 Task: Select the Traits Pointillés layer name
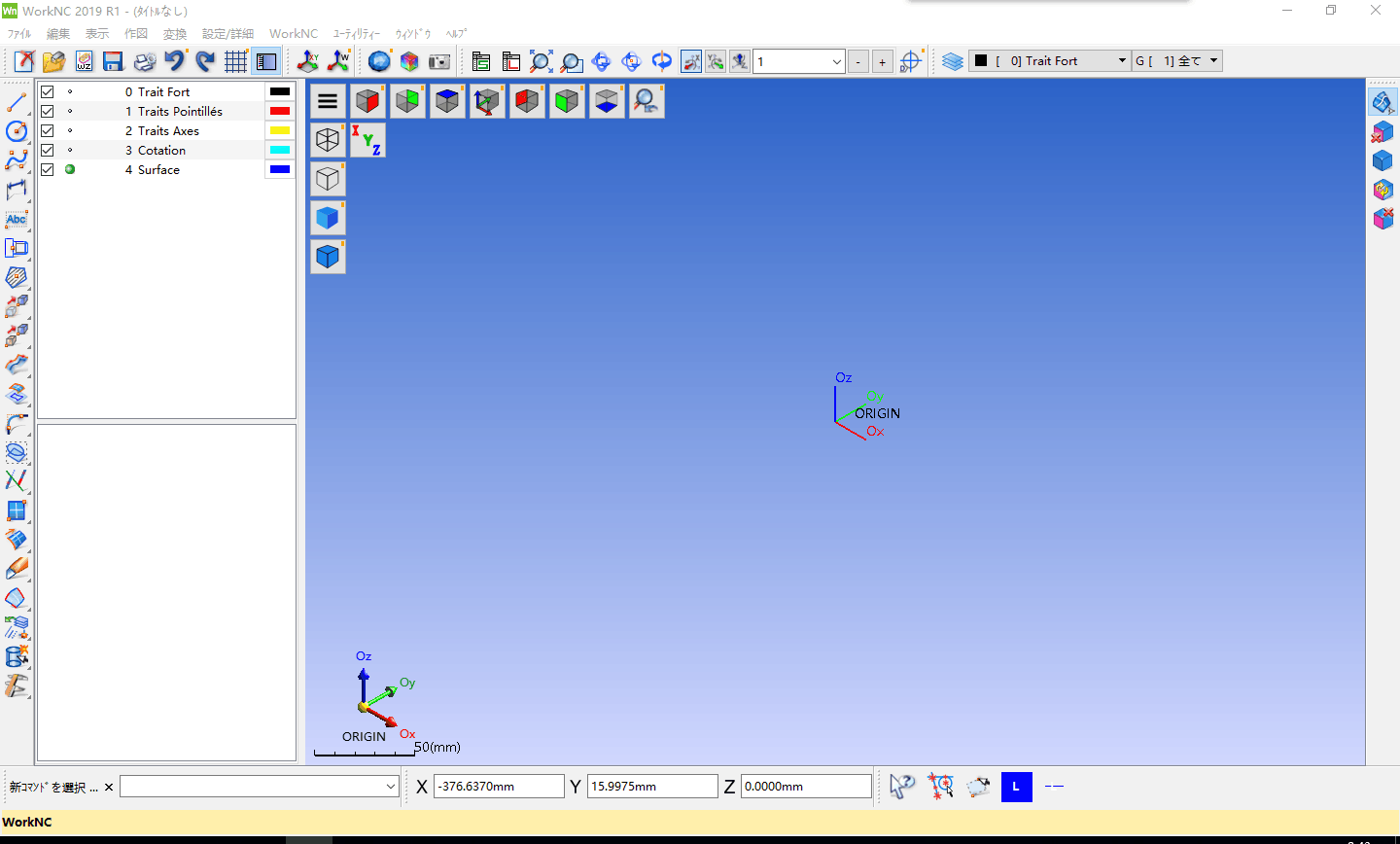(x=180, y=111)
